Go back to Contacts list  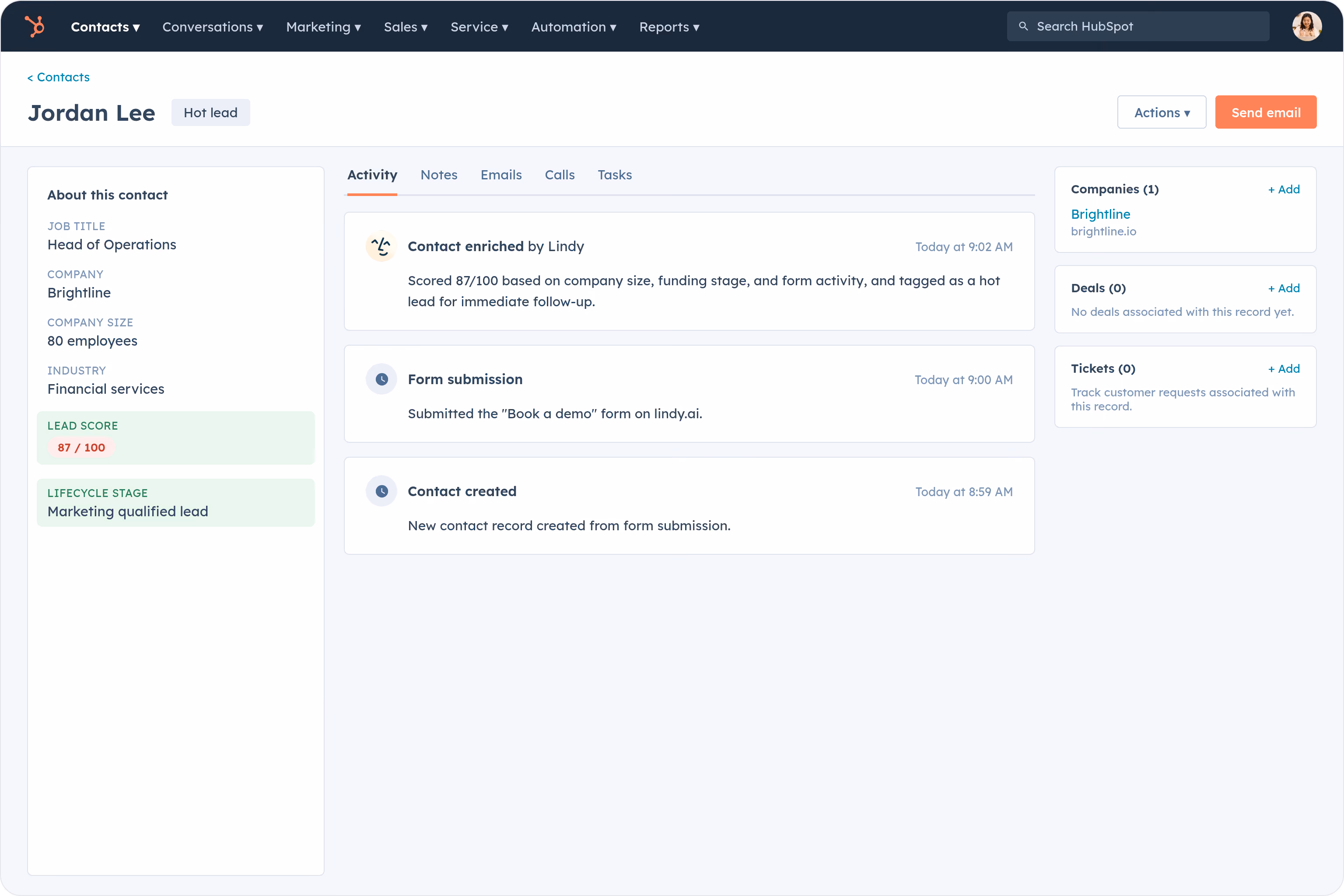tap(58, 77)
